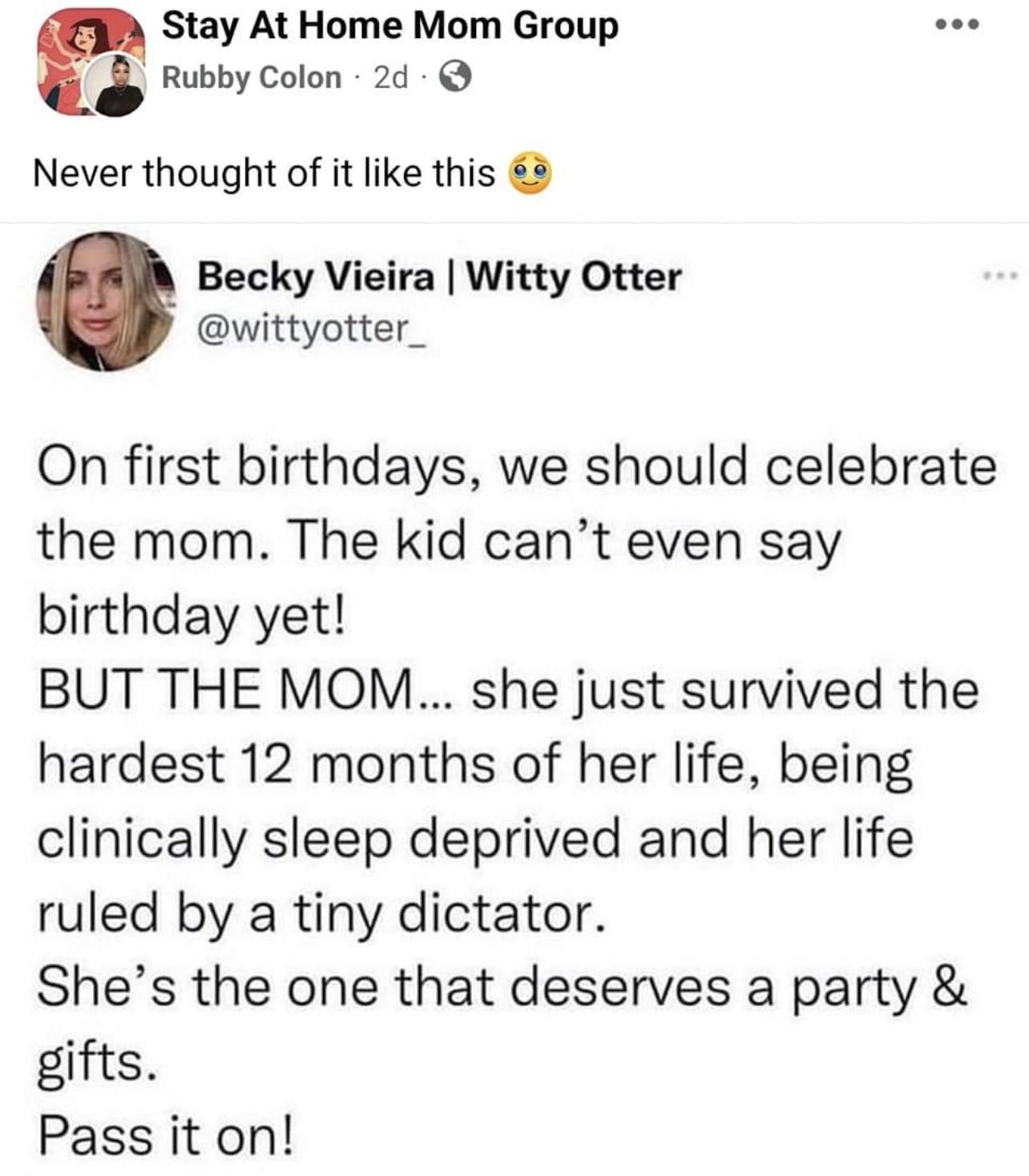Open the Stay At Home Mom Group page
1029x1176 pixels.
point(389,26)
